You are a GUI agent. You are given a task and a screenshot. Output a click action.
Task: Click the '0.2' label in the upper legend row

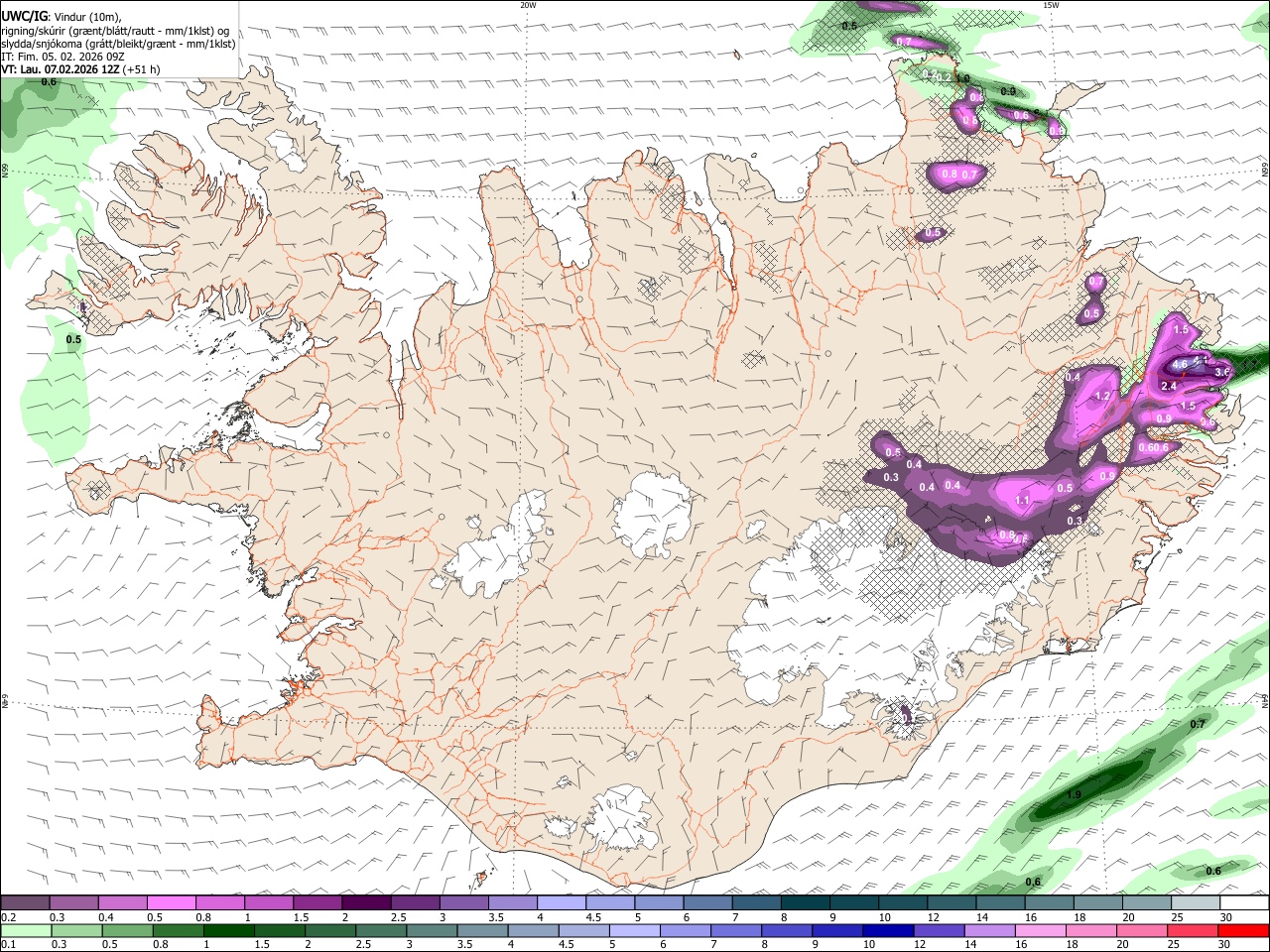[x=9, y=917]
